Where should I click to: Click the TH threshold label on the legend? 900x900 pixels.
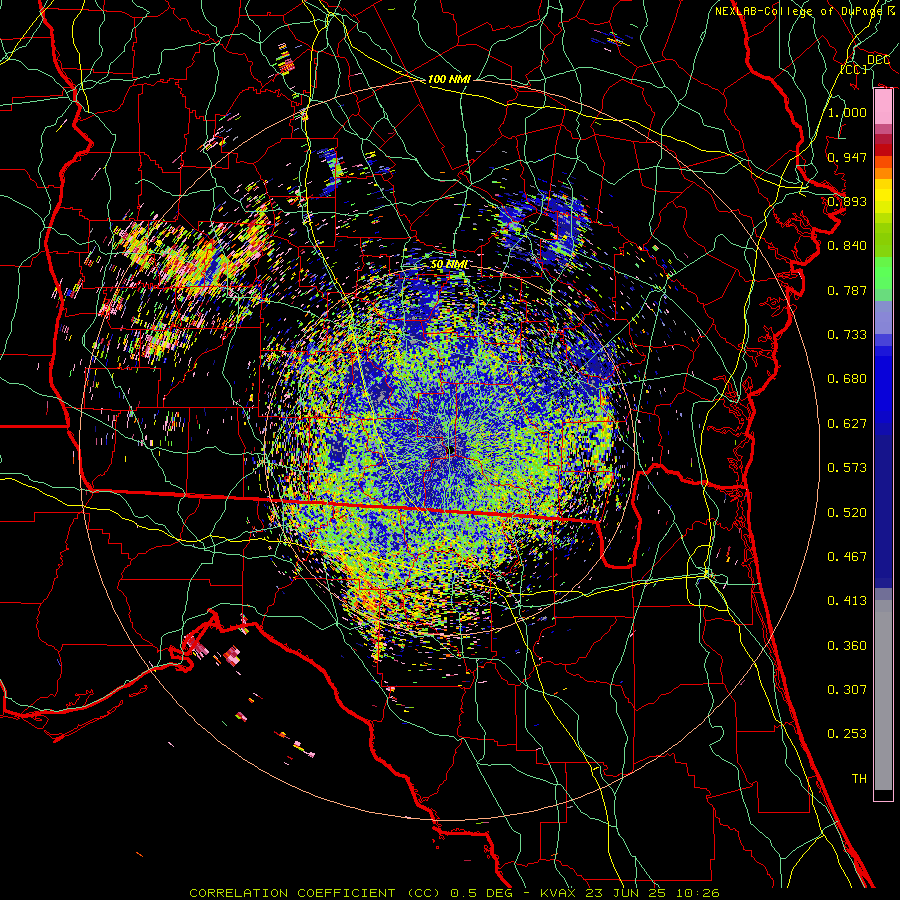coord(859,779)
